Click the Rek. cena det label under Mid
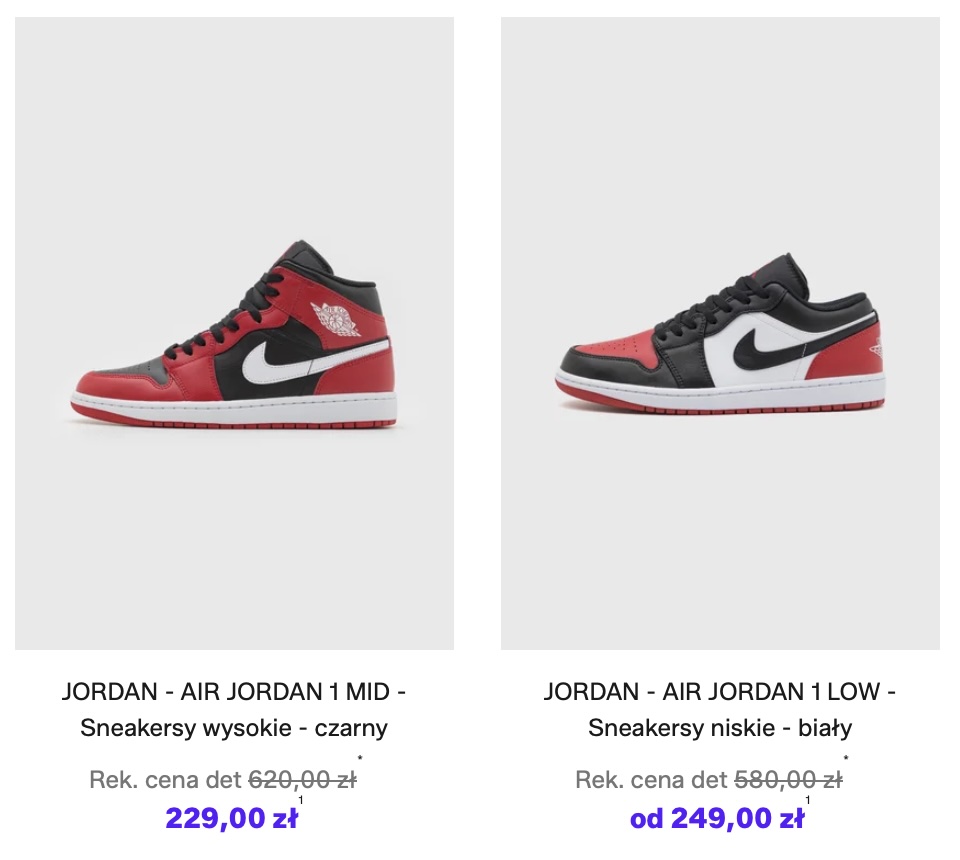960x860 pixels. pos(165,780)
